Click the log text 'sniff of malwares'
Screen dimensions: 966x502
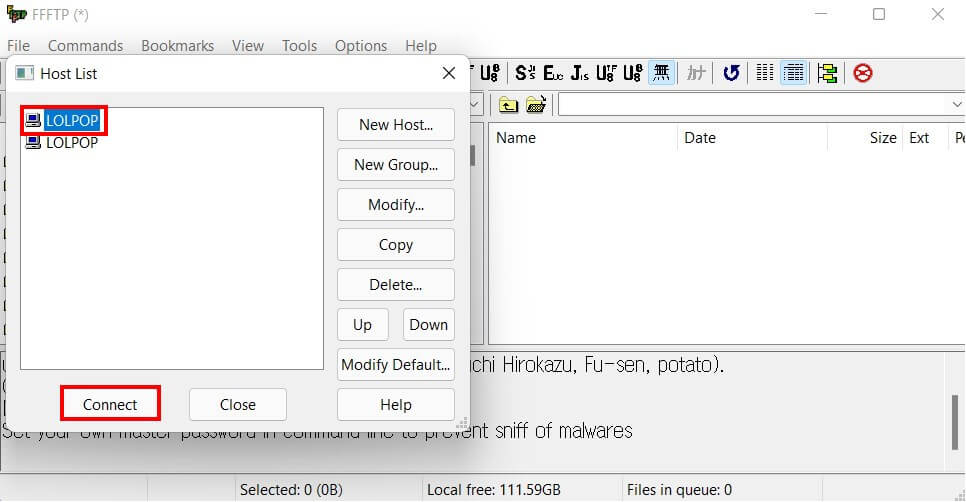[x=564, y=431]
